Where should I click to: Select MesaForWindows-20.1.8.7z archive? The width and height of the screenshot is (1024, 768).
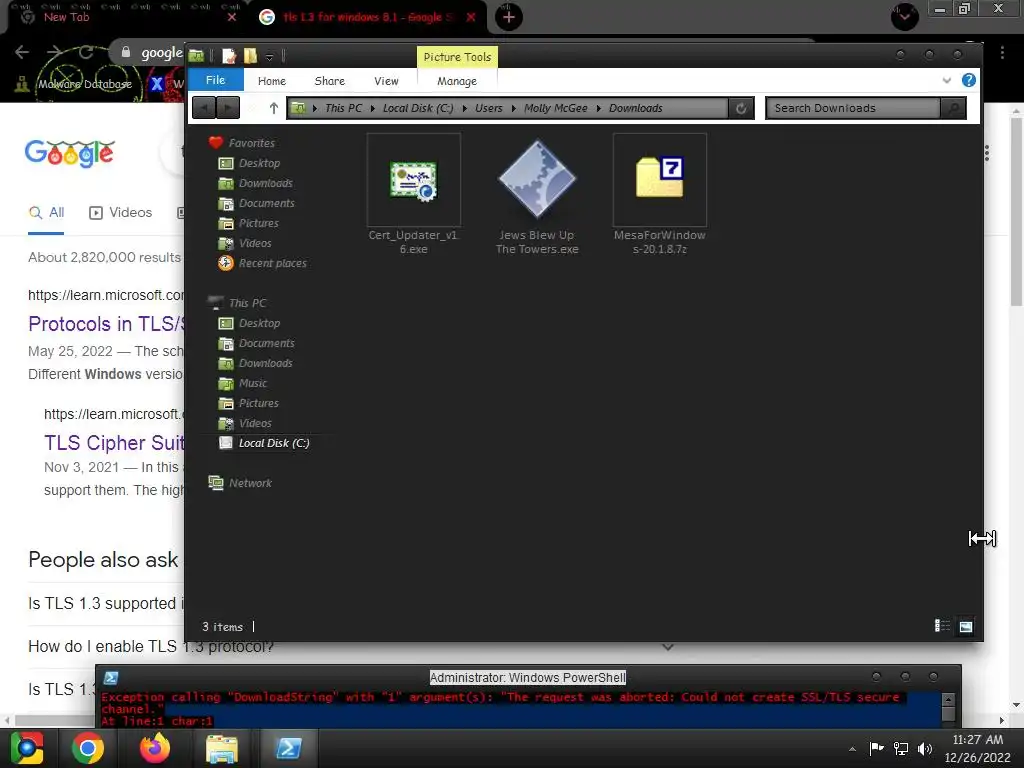660,194
